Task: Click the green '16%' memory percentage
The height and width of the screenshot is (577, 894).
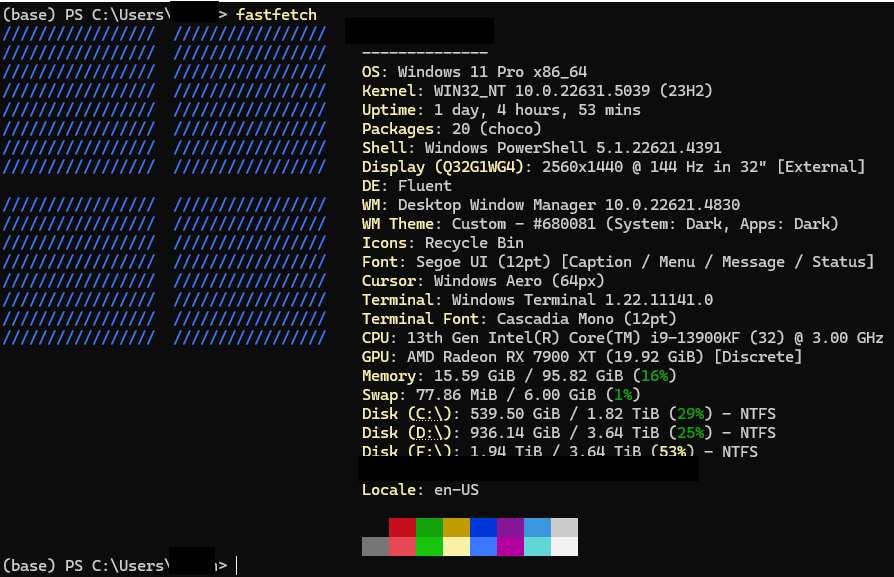Action: click(x=654, y=376)
